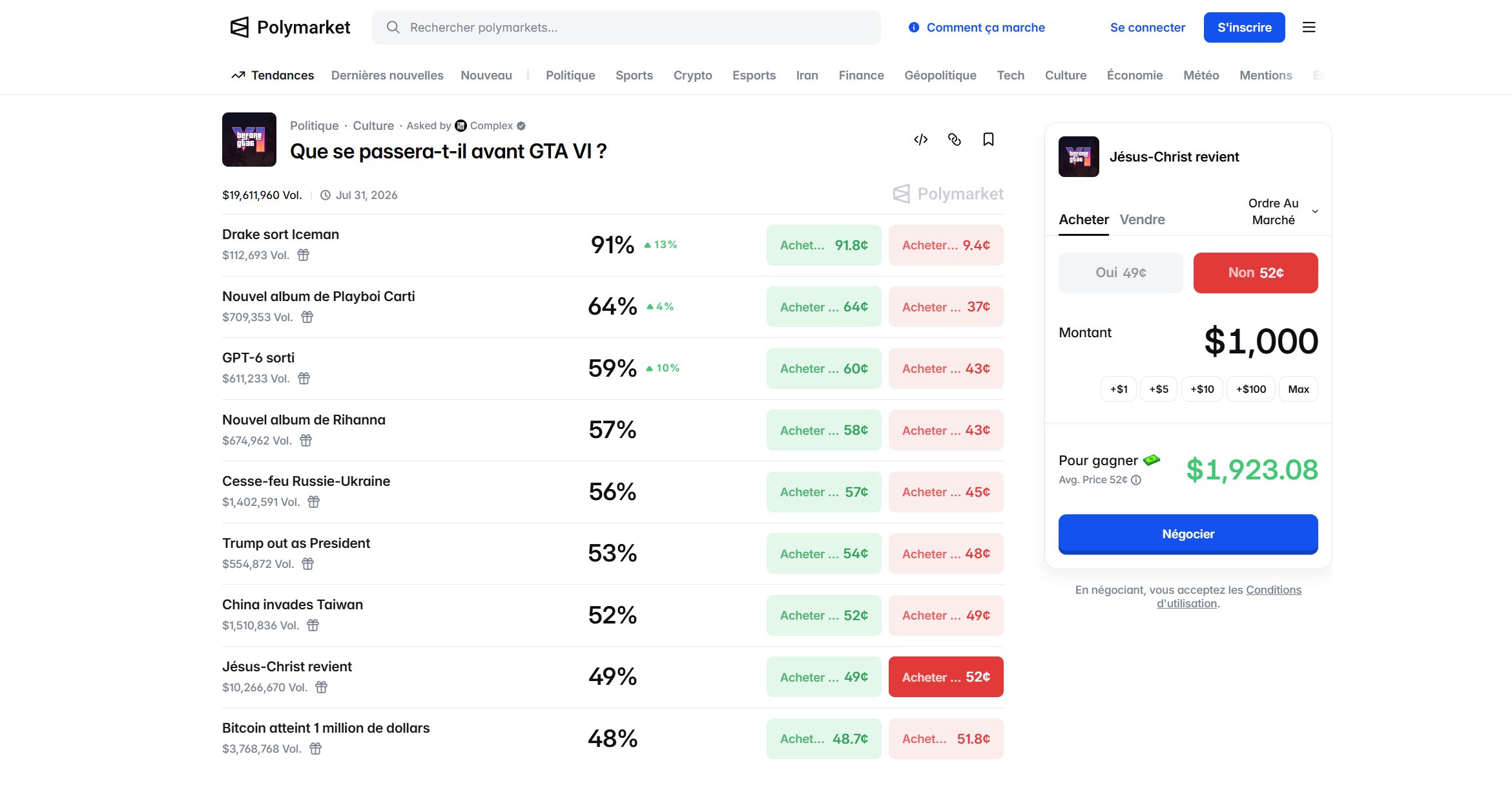Viewport: 1512px width, 796px height.
Task: Buy Yes on Cesse-feu Russie-Ukraine at 57¢
Action: 823,492
